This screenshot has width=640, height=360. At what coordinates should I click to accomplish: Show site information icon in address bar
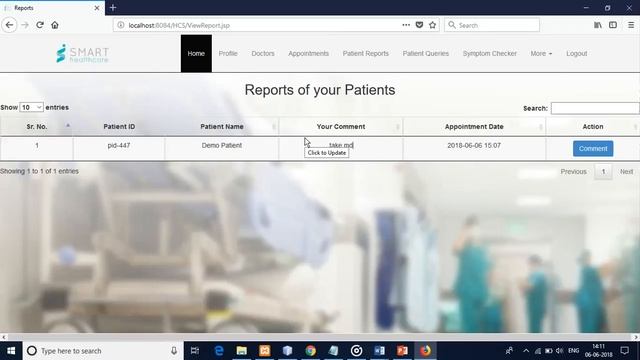click(121, 25)
